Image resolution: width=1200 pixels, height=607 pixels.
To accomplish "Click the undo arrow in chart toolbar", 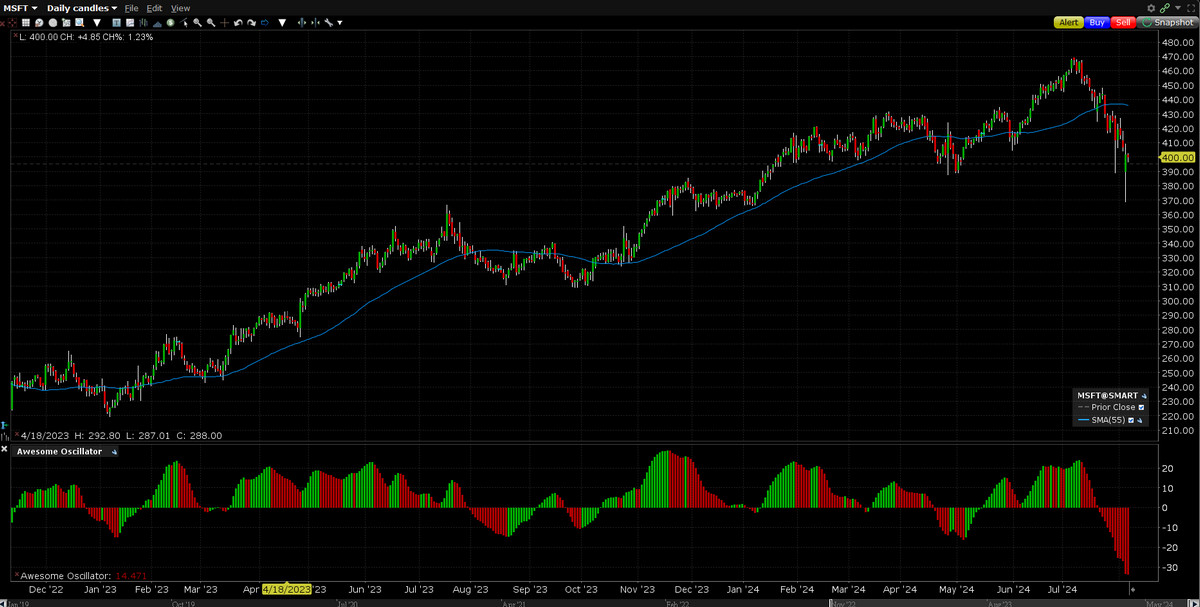I will pos(238,22).
